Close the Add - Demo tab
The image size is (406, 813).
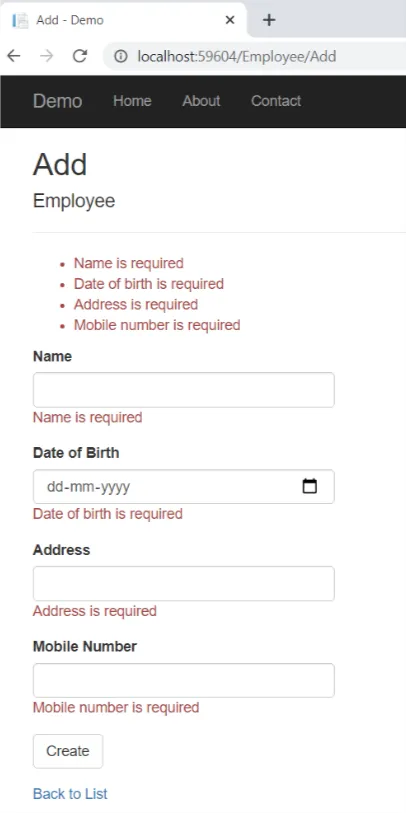point(230,20)
